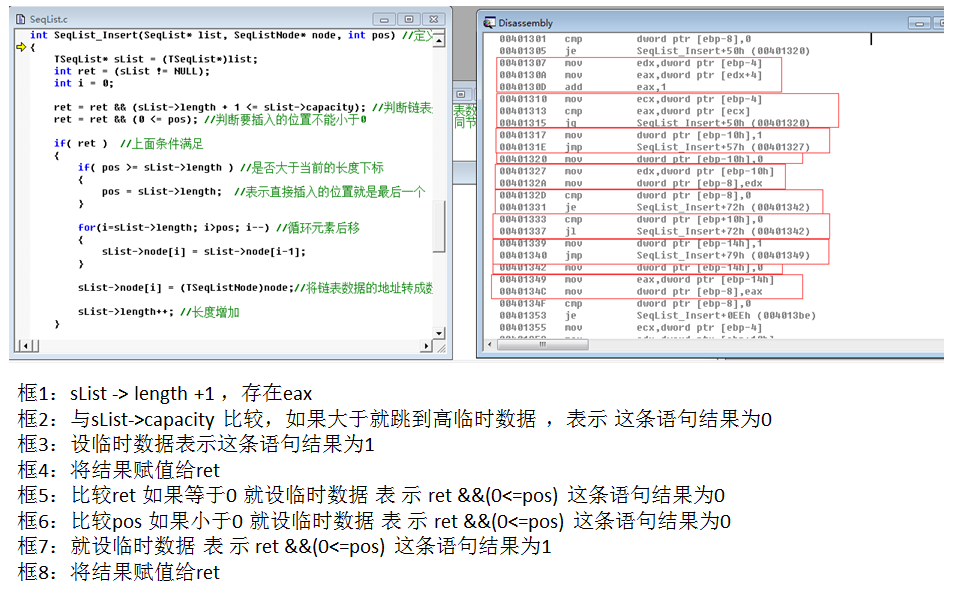Select disassembly row at address 00401349
This screenshot has width=970, height=599.
(637, 280)
